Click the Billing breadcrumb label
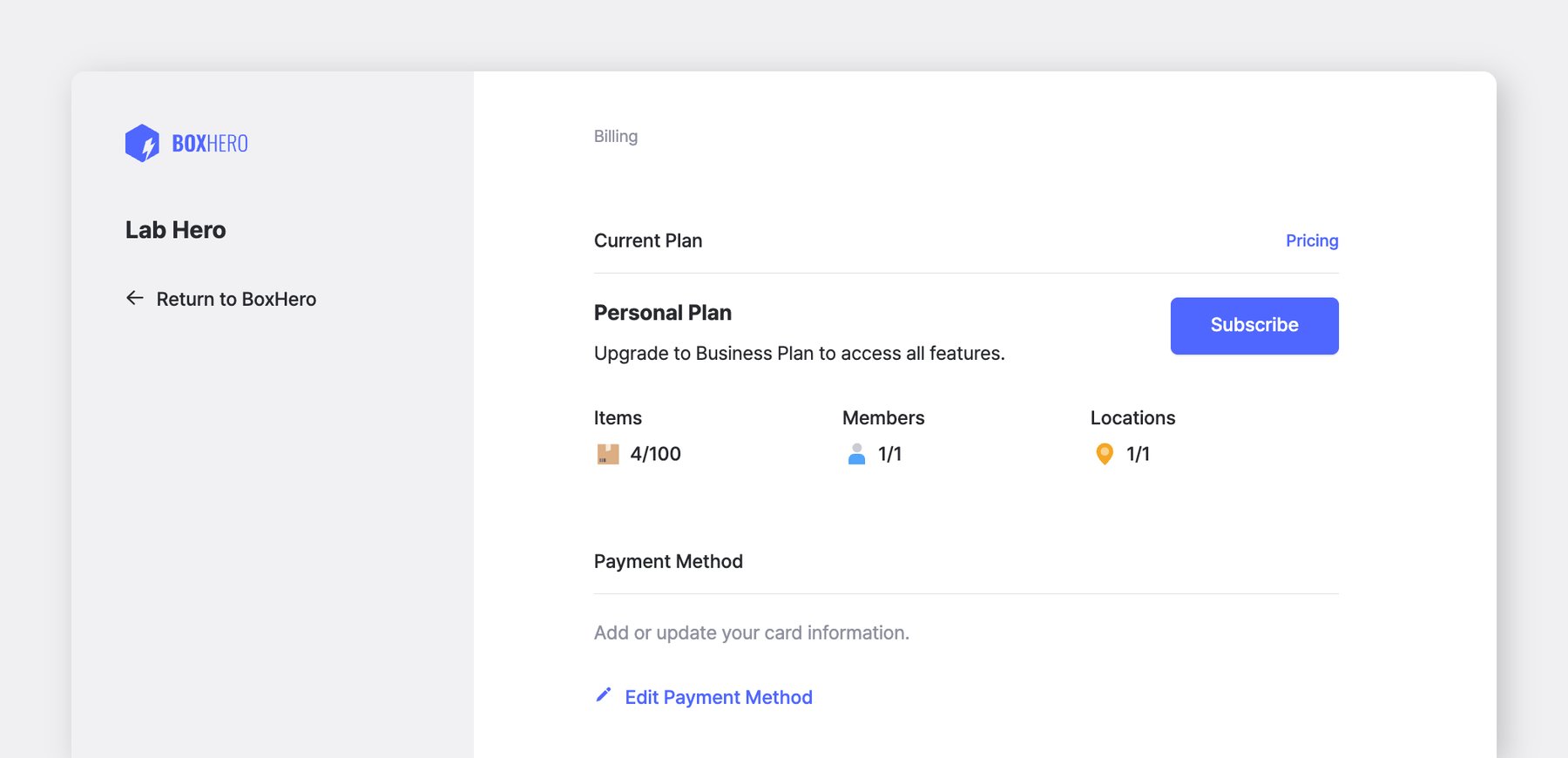Image resolution: width=1568 pixels, height=758 pixels. click(x=615, y=136)
